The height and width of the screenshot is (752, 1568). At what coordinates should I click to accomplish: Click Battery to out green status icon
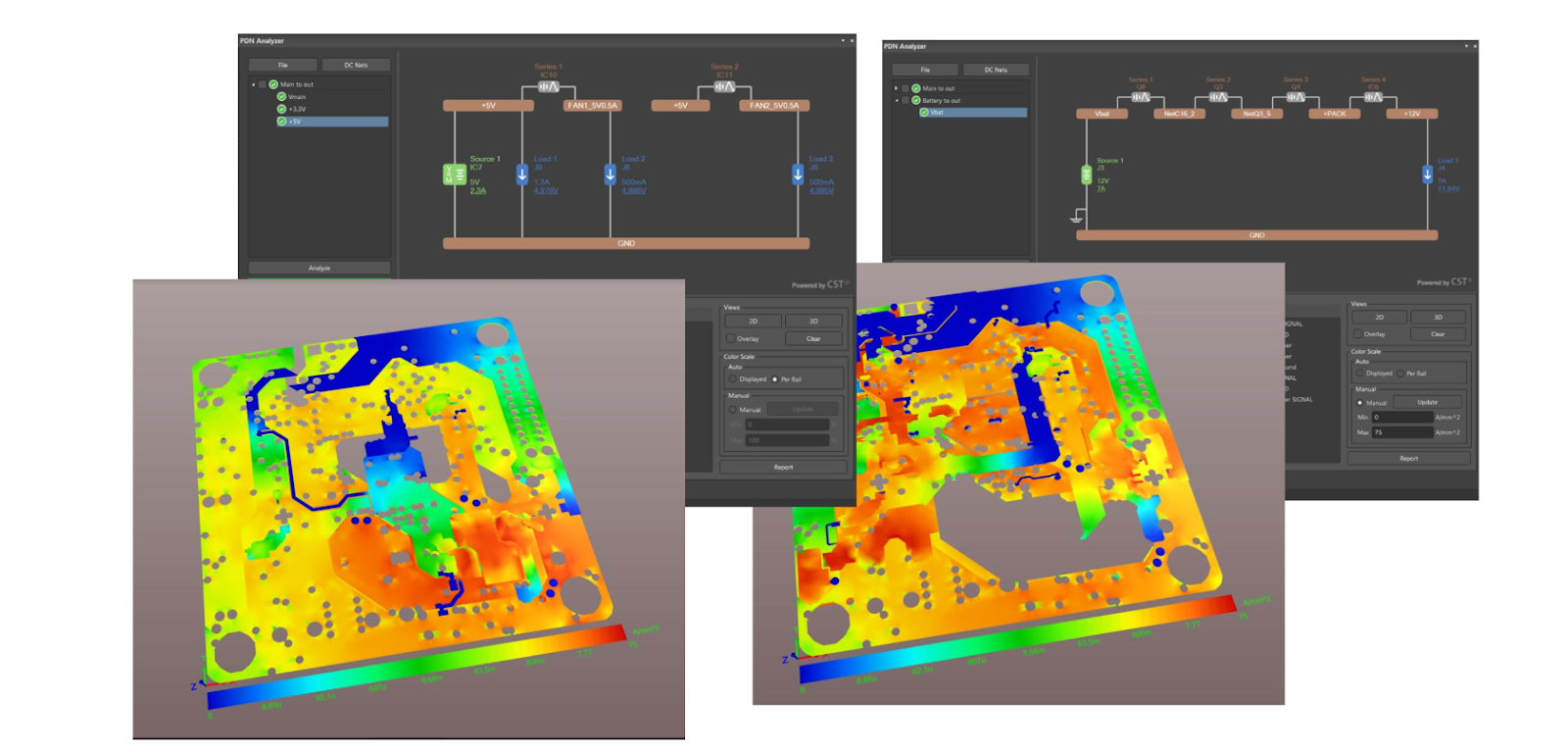[x=916, y=100]
